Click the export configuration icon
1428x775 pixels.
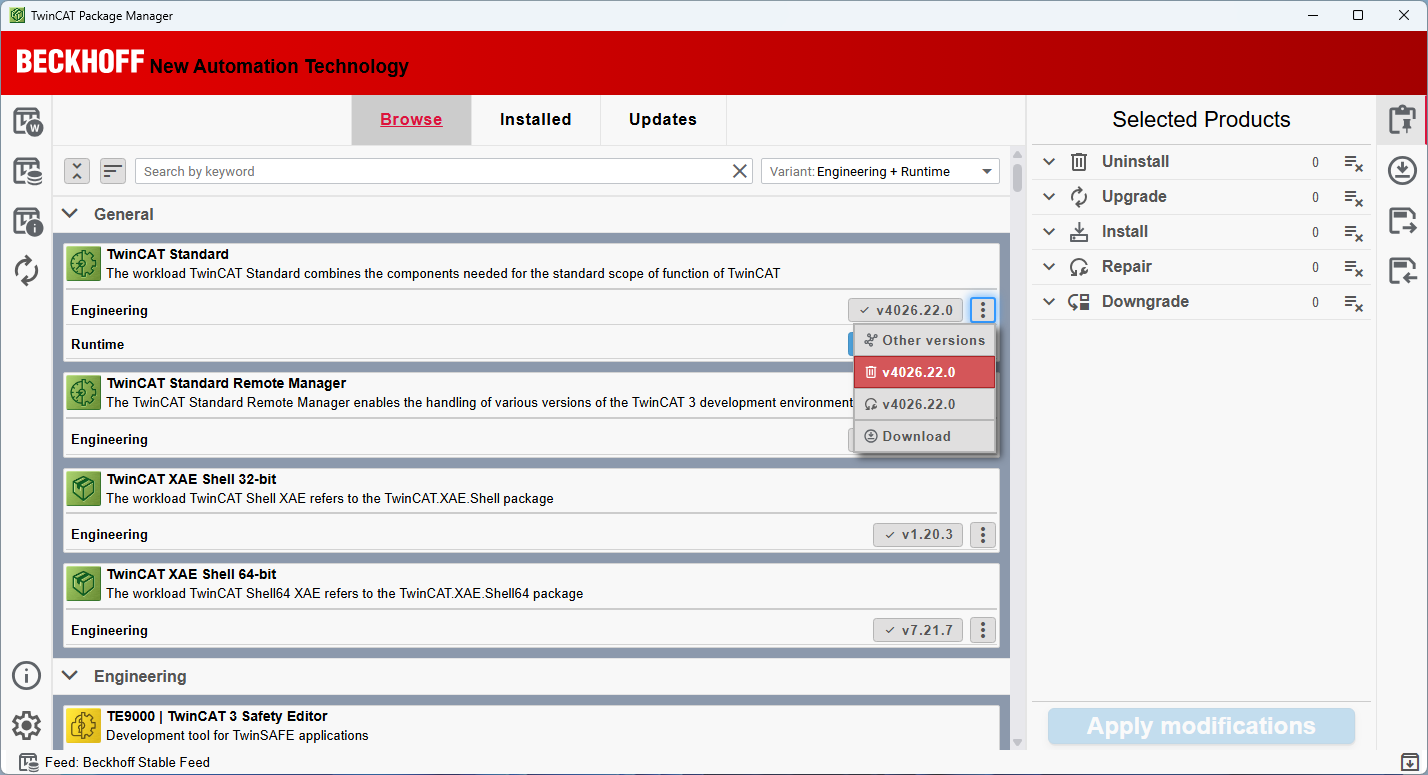point(1403,221)
